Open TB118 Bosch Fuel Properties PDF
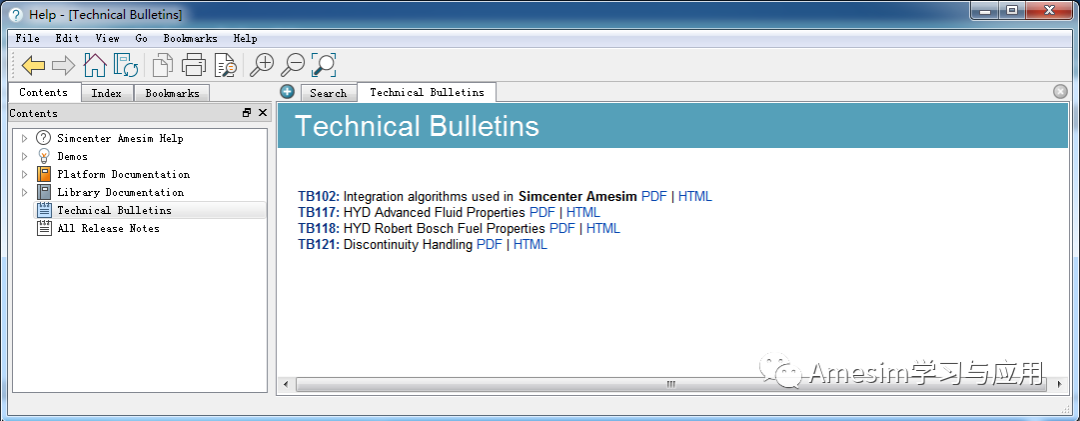Image resolution: width=1080 pixels, height=421 pixels. (x=562, y=228)
